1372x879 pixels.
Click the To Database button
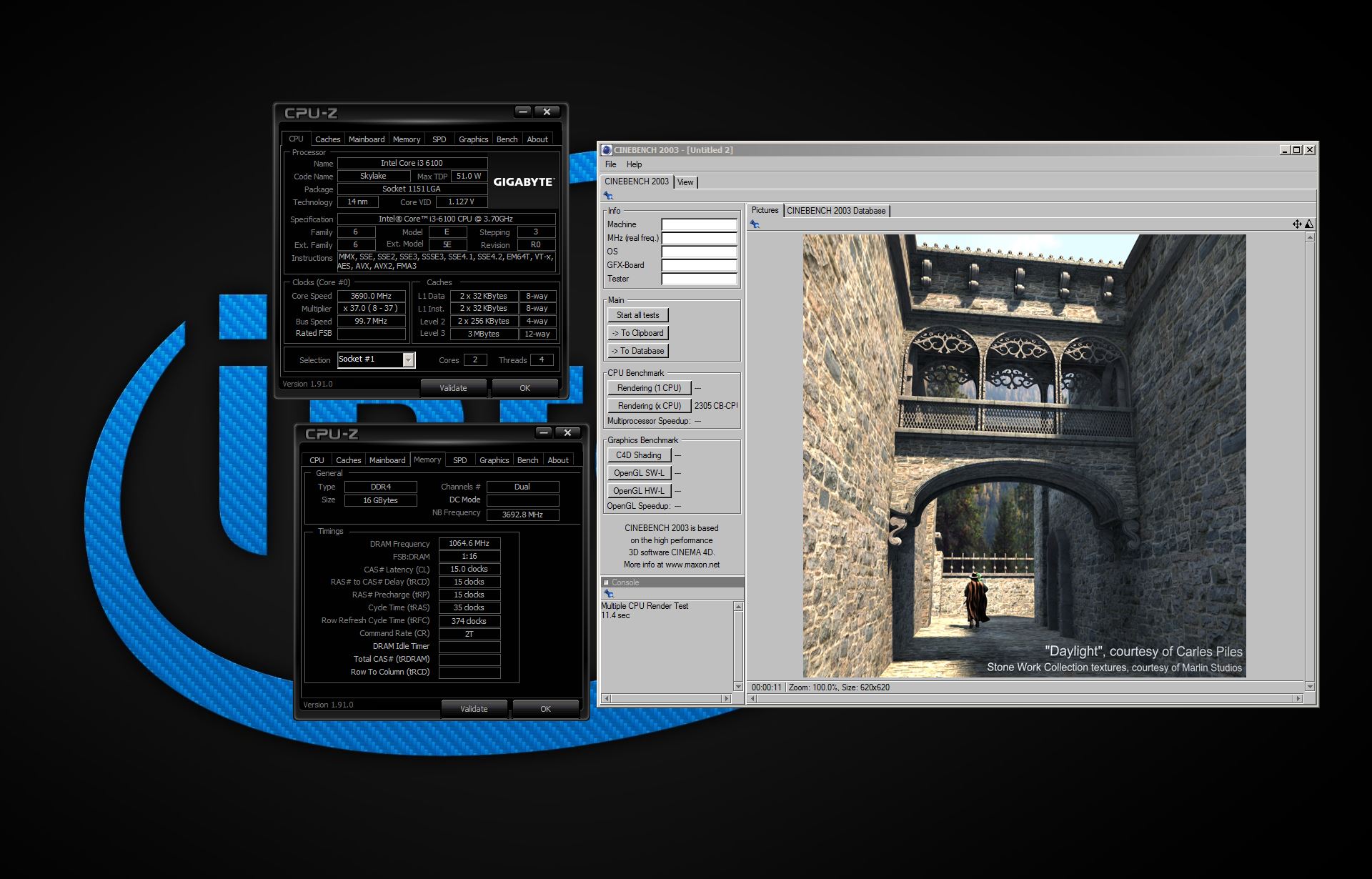click(x=638, y=351)
